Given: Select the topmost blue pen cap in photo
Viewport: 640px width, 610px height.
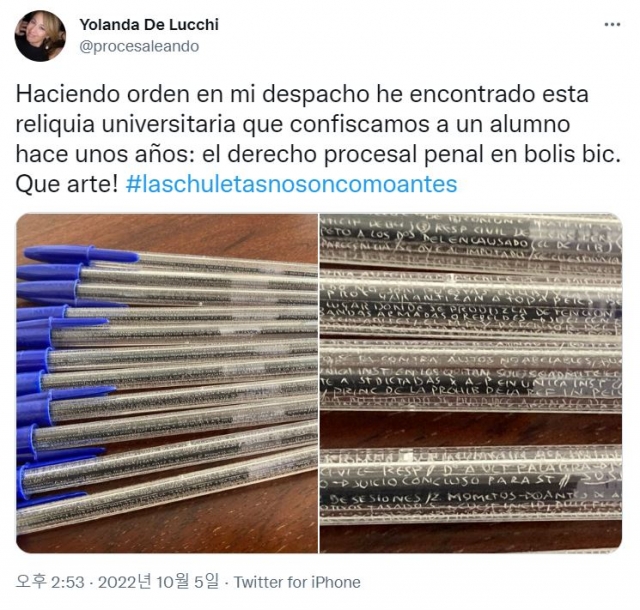Looking at the screenshot, I should 81,254.
